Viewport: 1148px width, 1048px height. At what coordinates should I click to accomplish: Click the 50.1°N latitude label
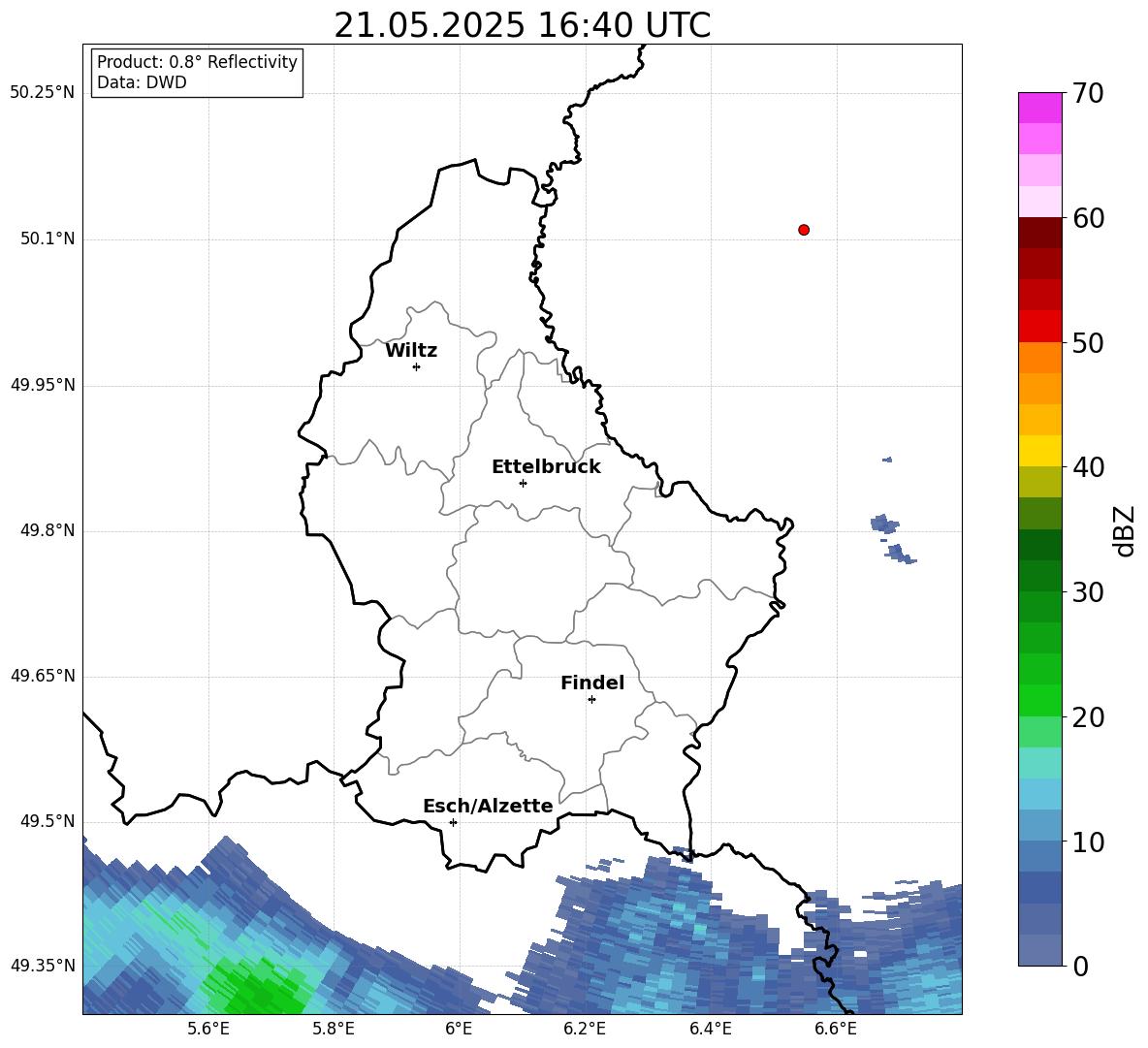(x=48, y=238)
